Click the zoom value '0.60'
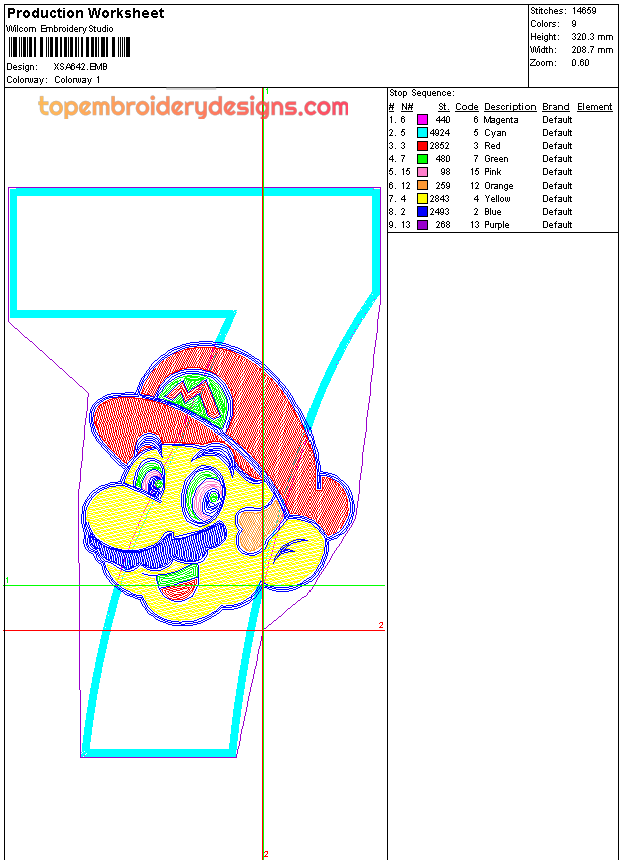 click(580, 63)
